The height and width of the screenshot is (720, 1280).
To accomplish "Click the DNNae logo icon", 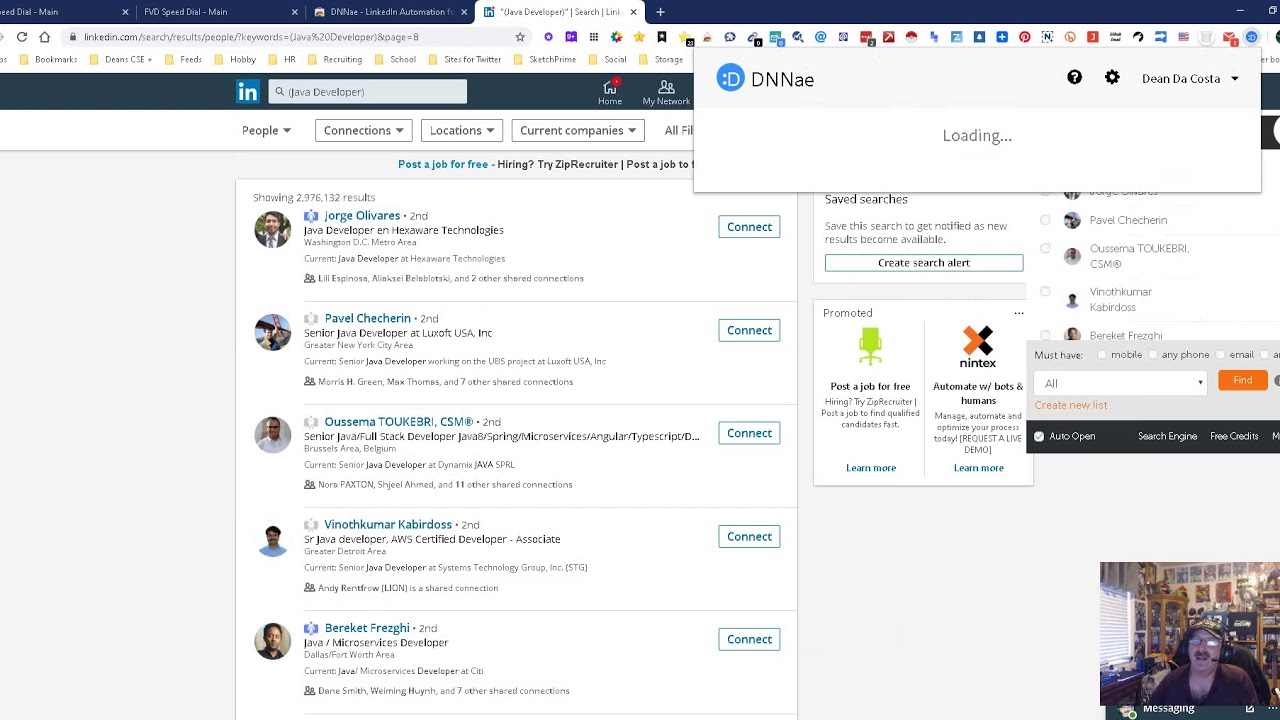I will coord(731,78).
